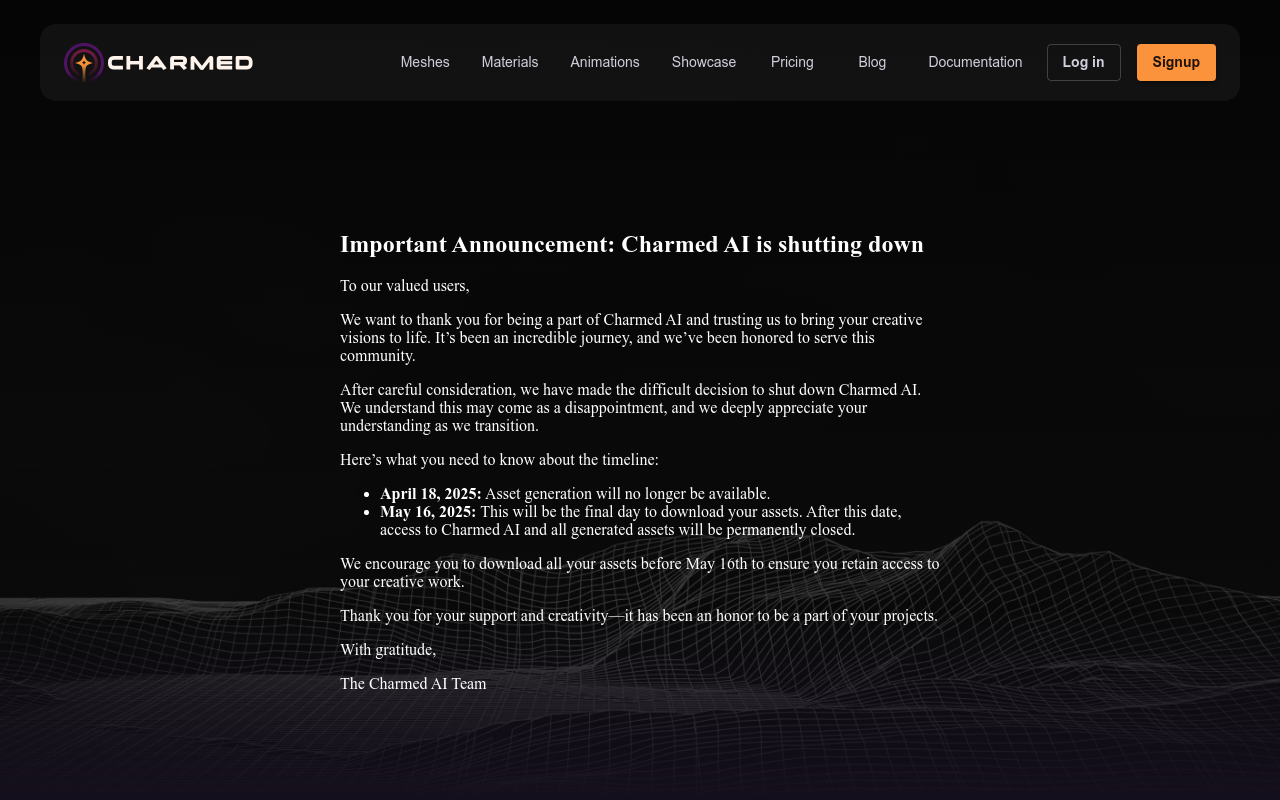Click the 'We encourage you to download' paragraph

(x=640, y=573)
